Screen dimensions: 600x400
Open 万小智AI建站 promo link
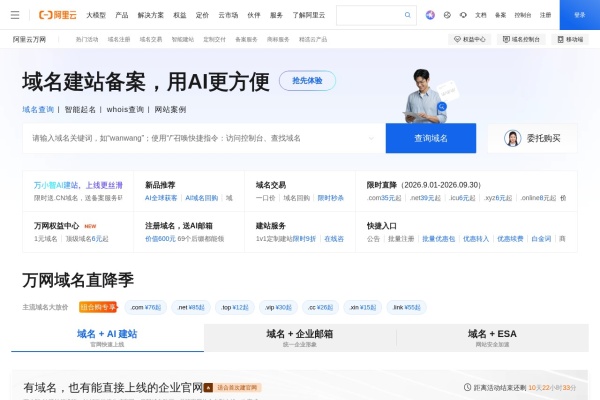tap(78, 185)
